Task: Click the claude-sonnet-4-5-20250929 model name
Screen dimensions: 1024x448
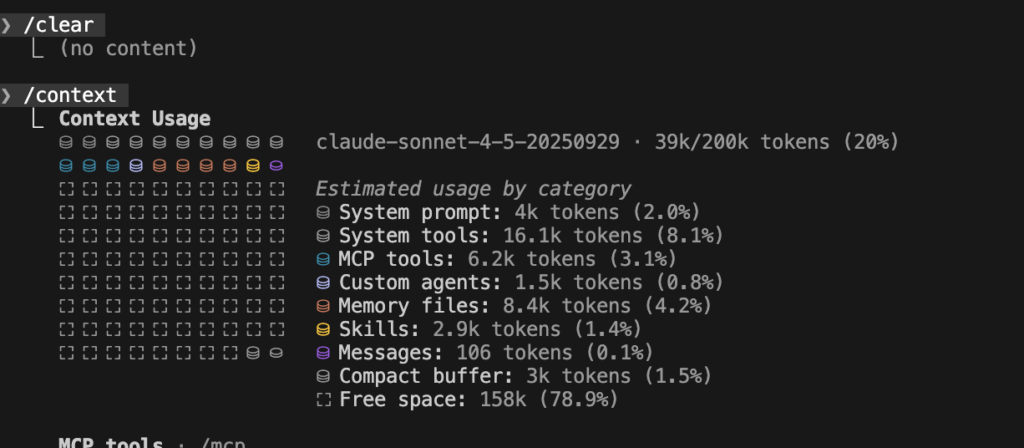Action: tap(472, 142)
